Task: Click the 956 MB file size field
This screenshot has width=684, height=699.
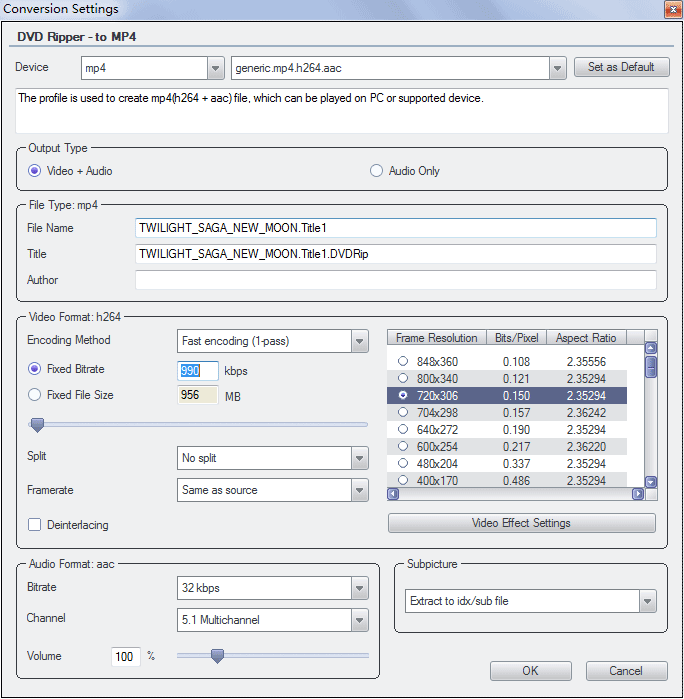Action: coord(198,395)
